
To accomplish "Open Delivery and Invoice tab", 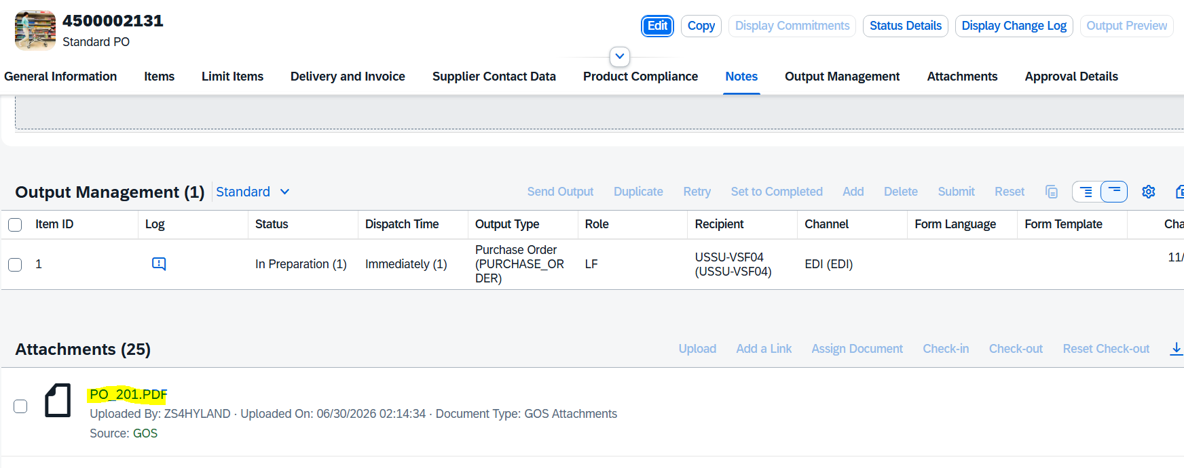I will coord(347,76).
